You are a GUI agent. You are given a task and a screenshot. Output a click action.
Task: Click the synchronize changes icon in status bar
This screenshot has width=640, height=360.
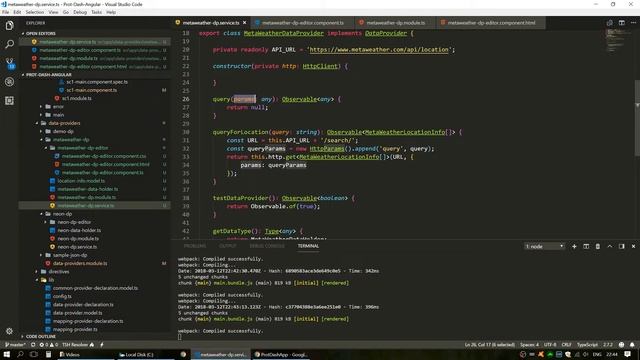33,345
